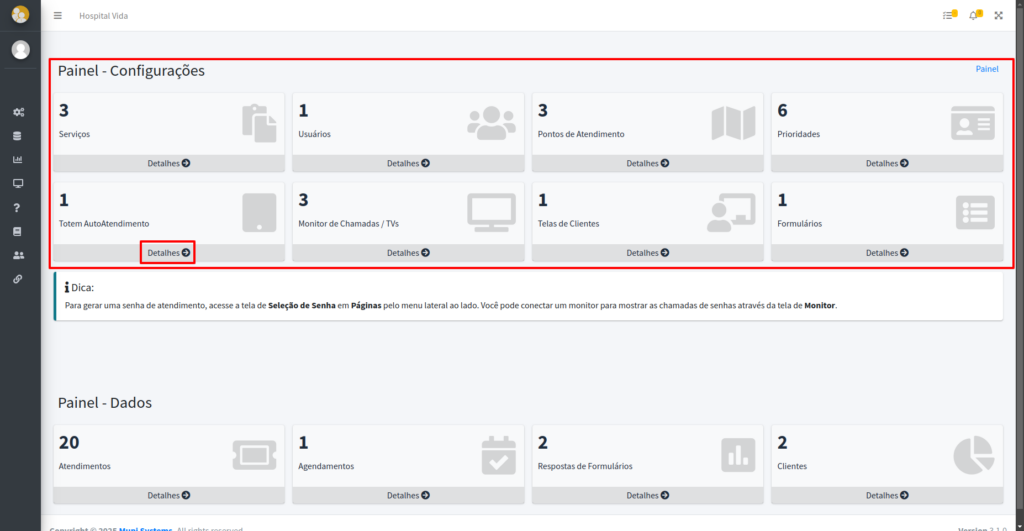The height and width of the screenshot is (531, 1024).
Task: Open Detalhes for Respostas de Formulários
Action: (x=648, y=496)
